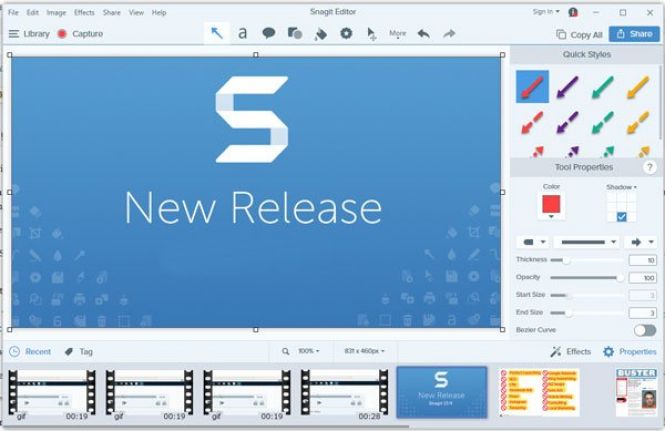Open the image dimensions dropdown
Screen dimensions: 665x431
364,351
